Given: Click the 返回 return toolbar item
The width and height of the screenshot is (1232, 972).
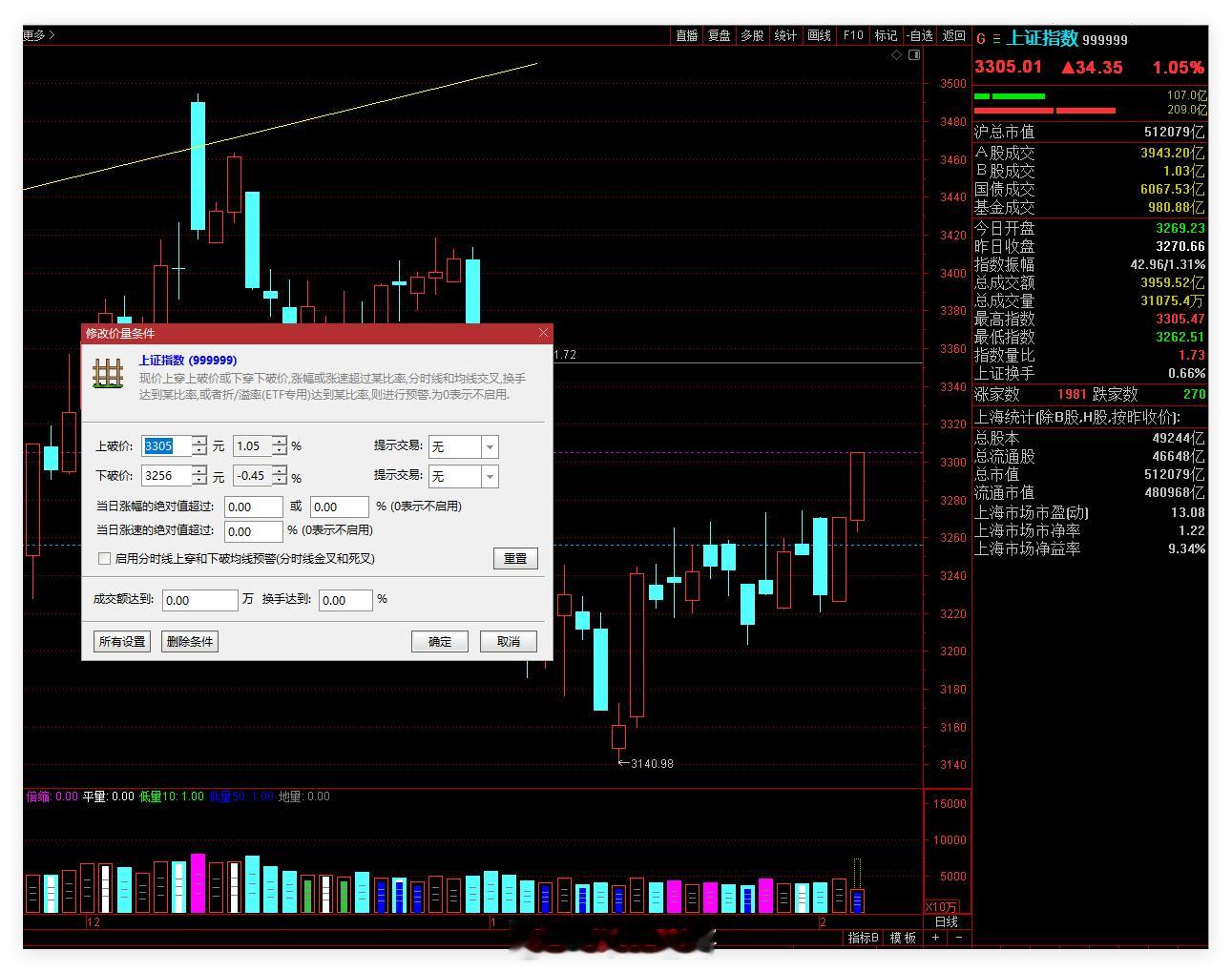Looking at the screenshot, I should (953, 35).
